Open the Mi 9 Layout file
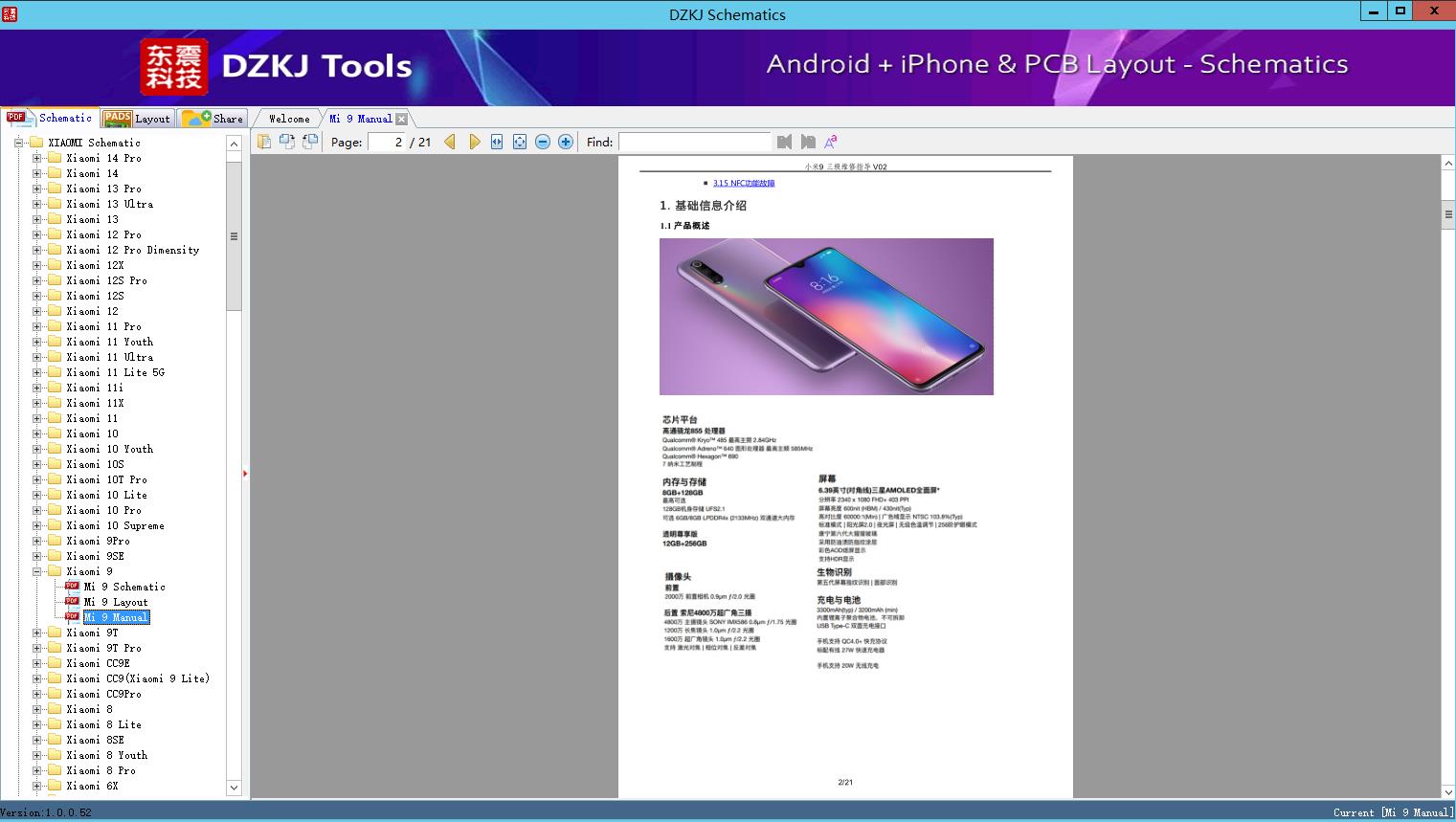The height and width of the screenshot is (822, 1456). [116, 602]
